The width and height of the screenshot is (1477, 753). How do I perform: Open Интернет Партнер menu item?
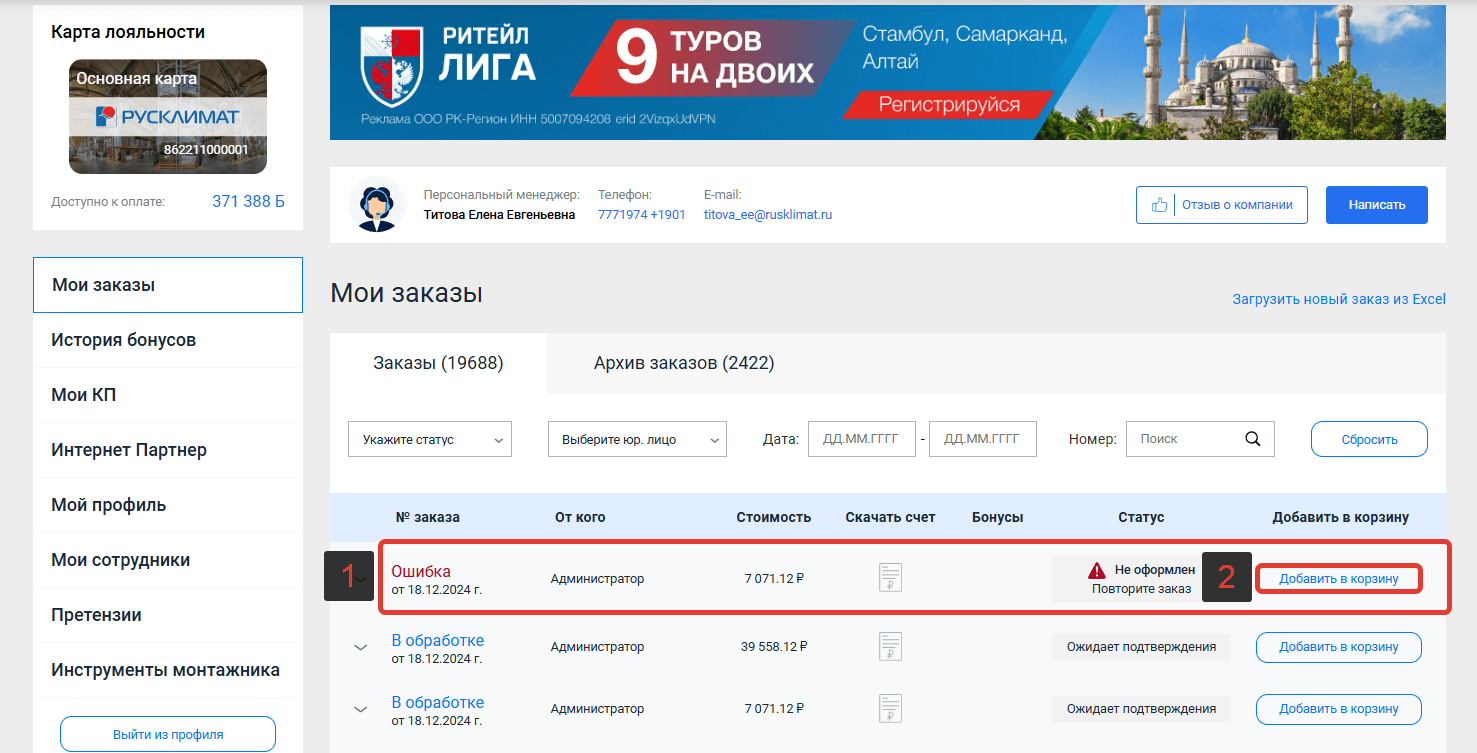tap(168, 450)
